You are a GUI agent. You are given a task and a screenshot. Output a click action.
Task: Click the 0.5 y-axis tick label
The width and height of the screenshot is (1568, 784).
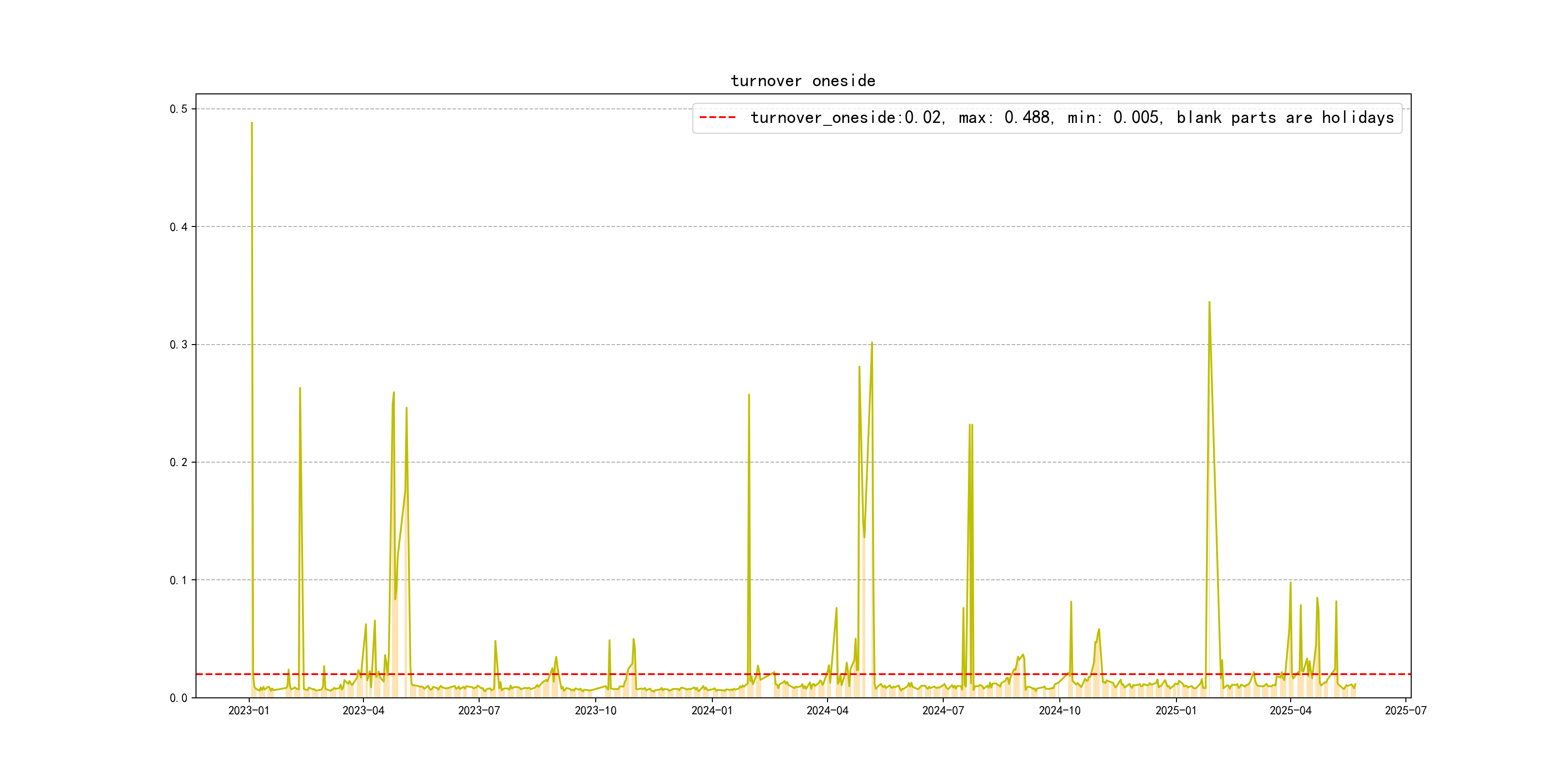tap(179, 109)
